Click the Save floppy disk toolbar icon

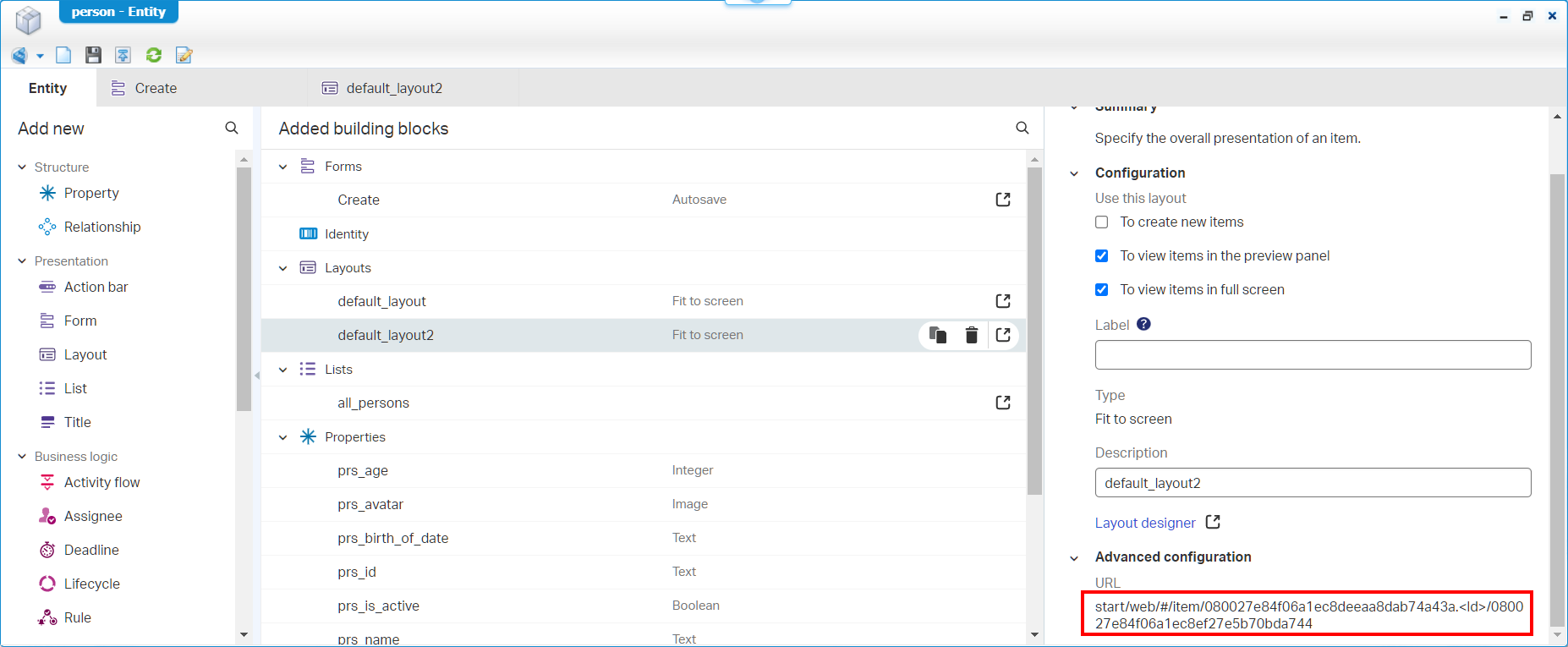click(x=93, y=56)
